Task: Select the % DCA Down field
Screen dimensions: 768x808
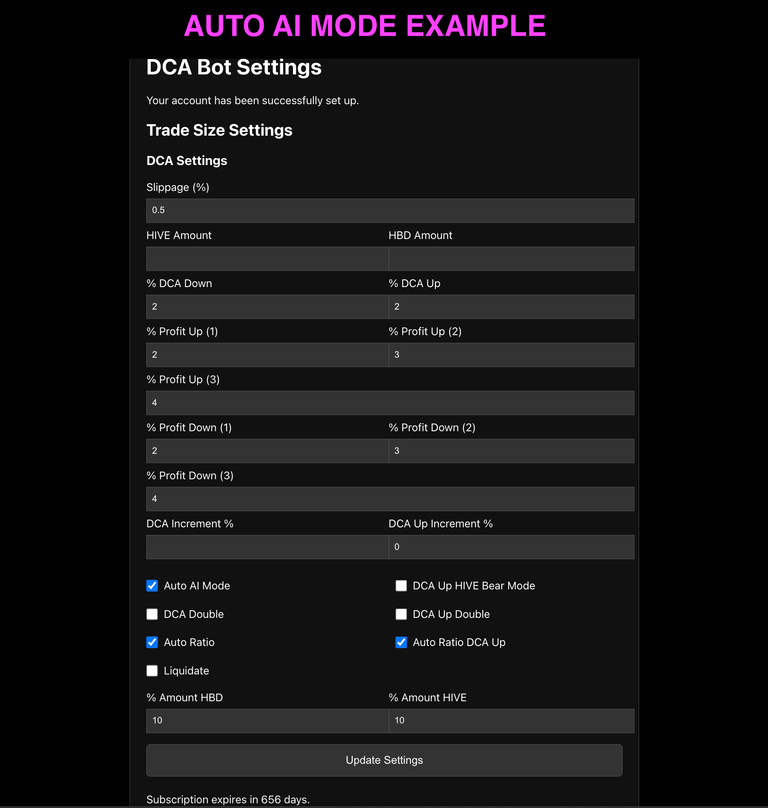Action: (267, 307)
